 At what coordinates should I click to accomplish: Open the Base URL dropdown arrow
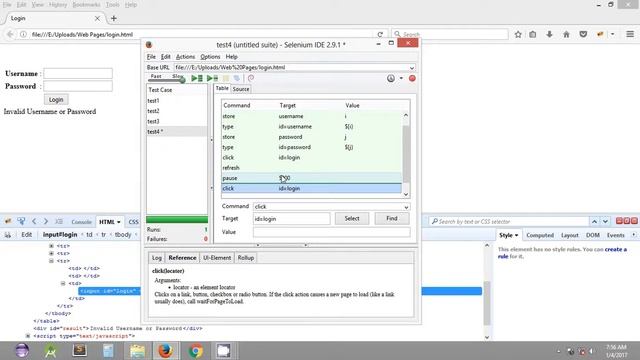point(412,68)
